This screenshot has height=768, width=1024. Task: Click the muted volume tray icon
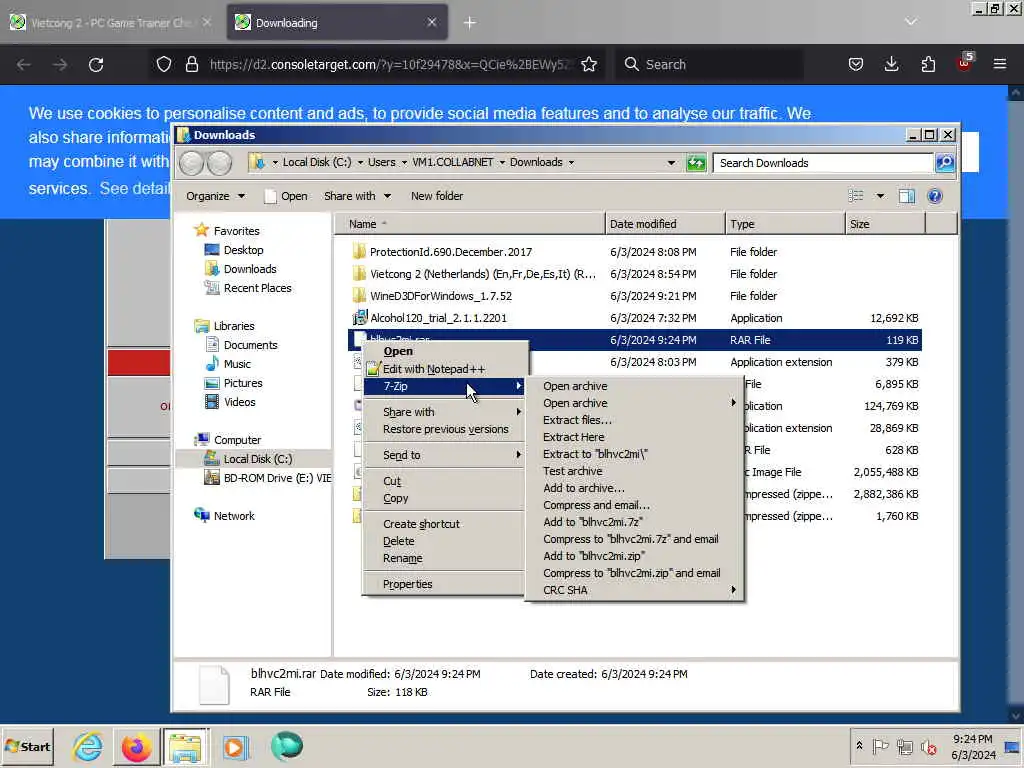coord(929,746)
